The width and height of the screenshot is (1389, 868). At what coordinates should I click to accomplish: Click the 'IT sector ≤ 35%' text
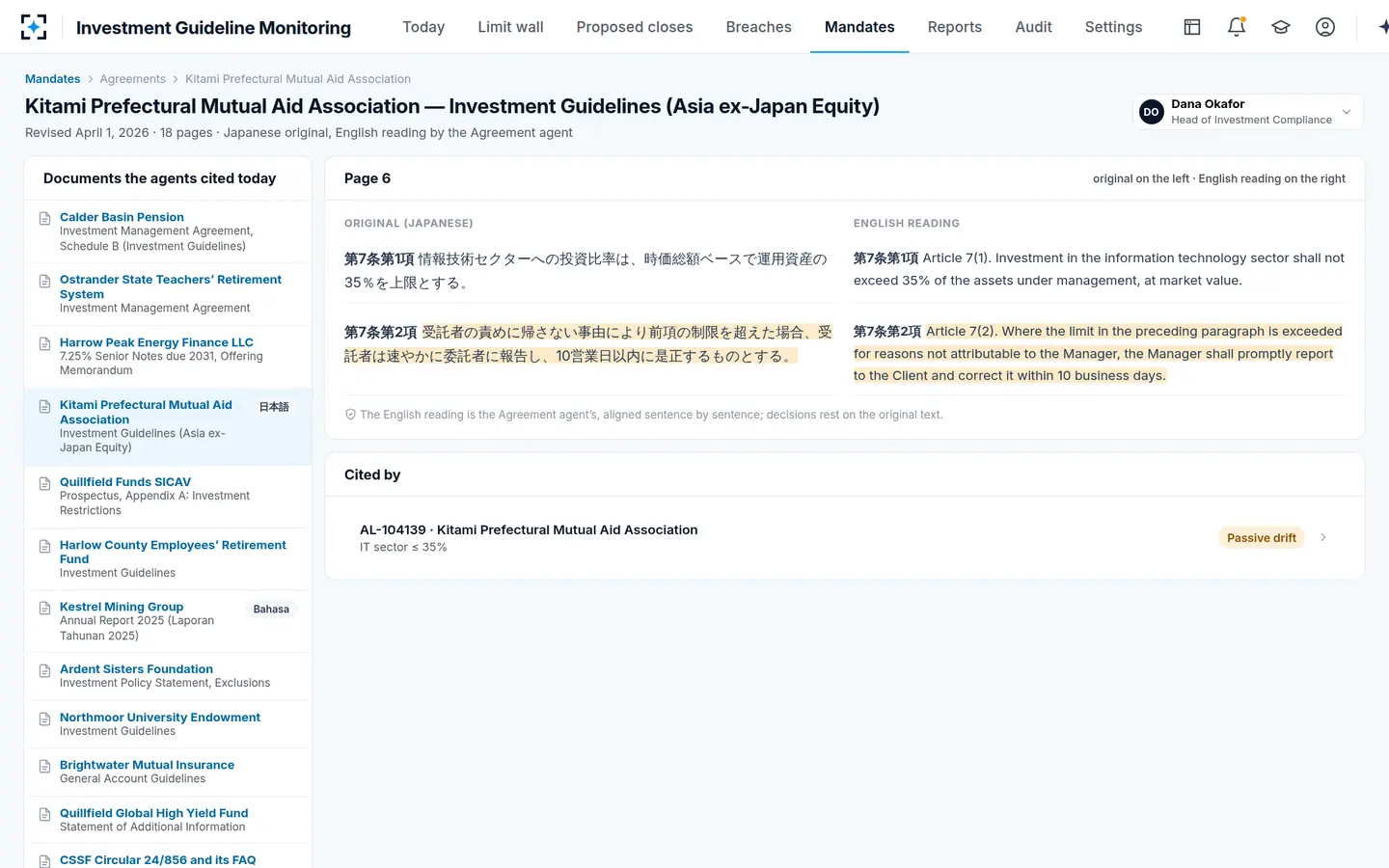tap(403, 547)
